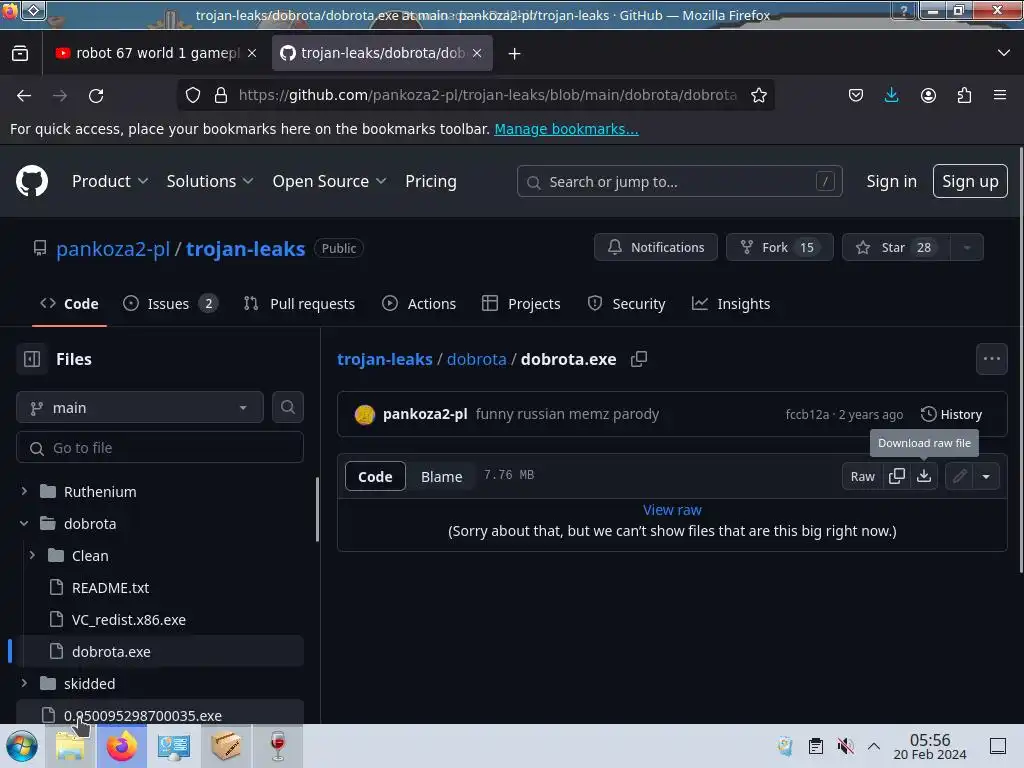This screenshot has width=1024, height=768.
Task: Click the tracking protection shield icon
Action: [193, 95]
